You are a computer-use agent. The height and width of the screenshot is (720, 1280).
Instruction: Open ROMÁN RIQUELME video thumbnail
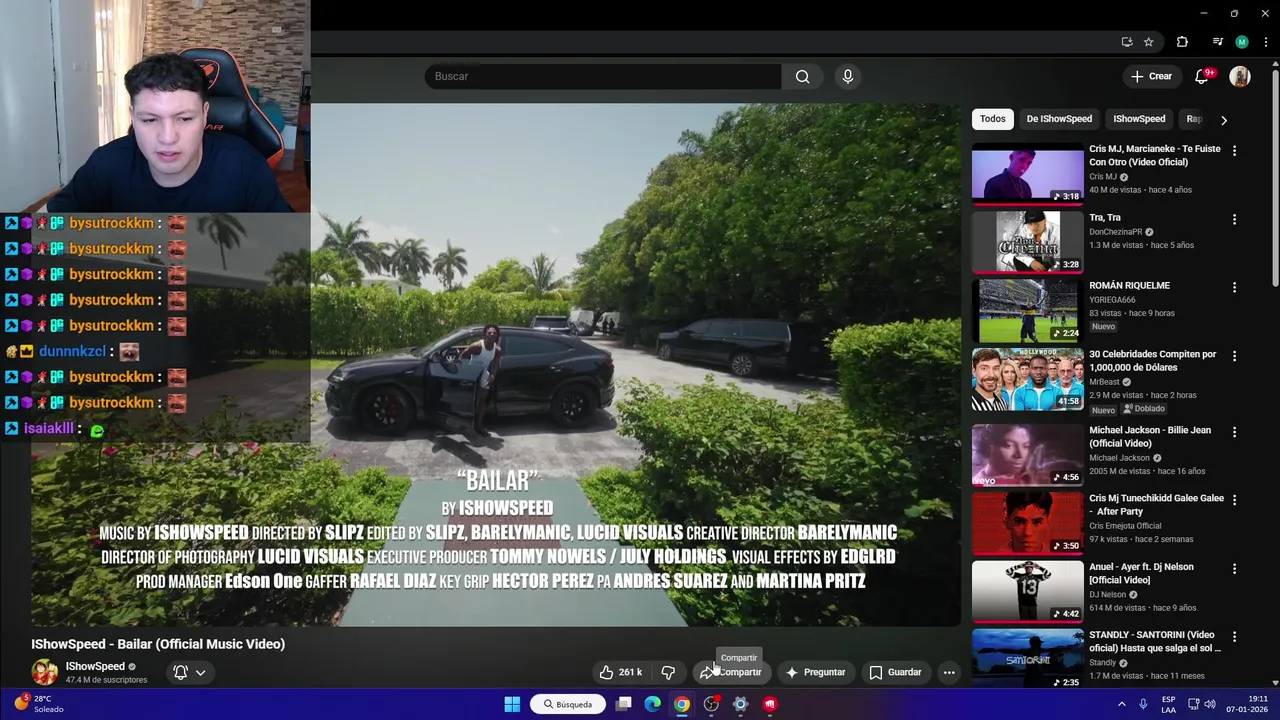1027,310
